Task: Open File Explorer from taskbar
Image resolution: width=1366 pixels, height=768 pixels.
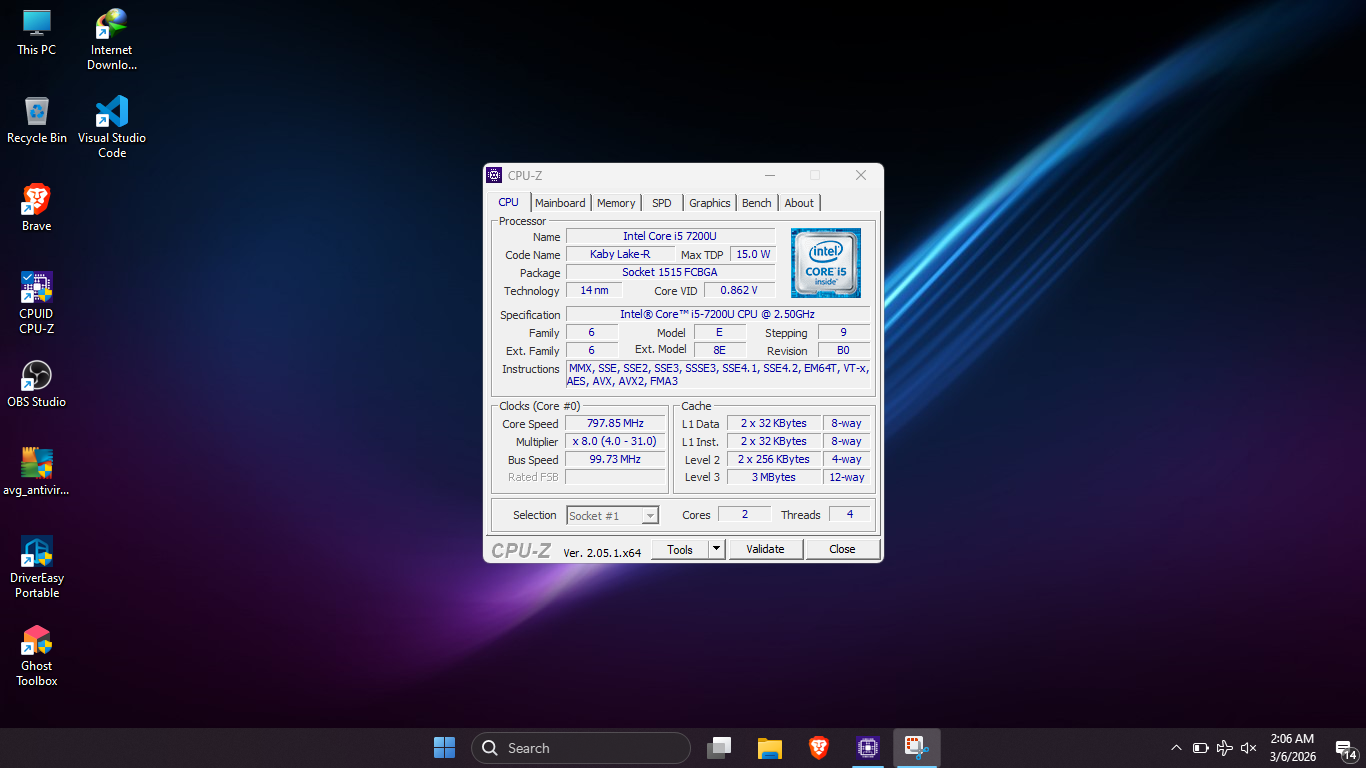Action: point(769,747)
